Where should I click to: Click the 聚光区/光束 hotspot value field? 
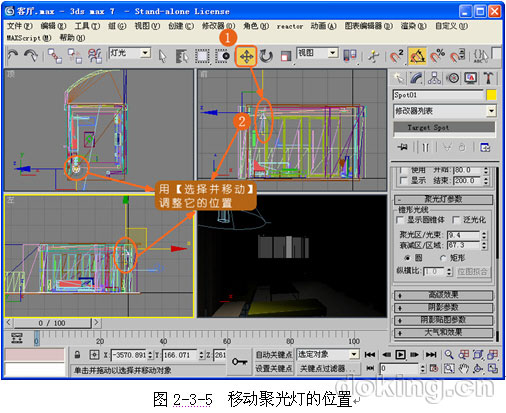(x=464, y=235)
